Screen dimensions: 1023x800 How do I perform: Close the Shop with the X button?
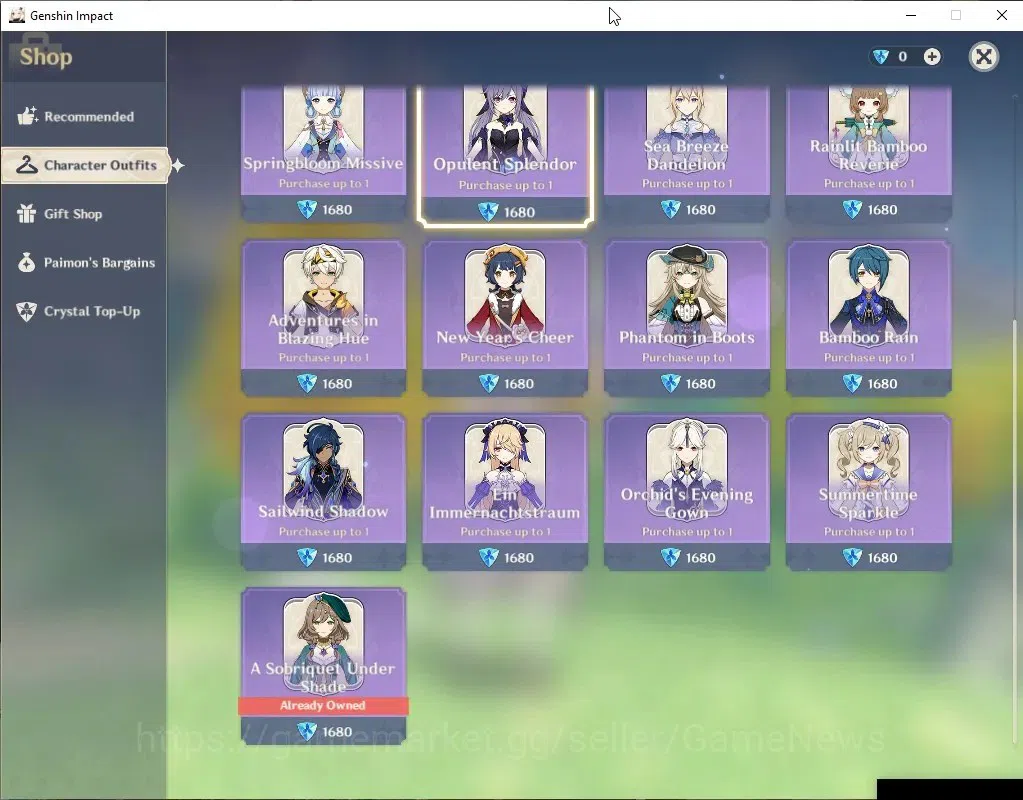(984, 57)
